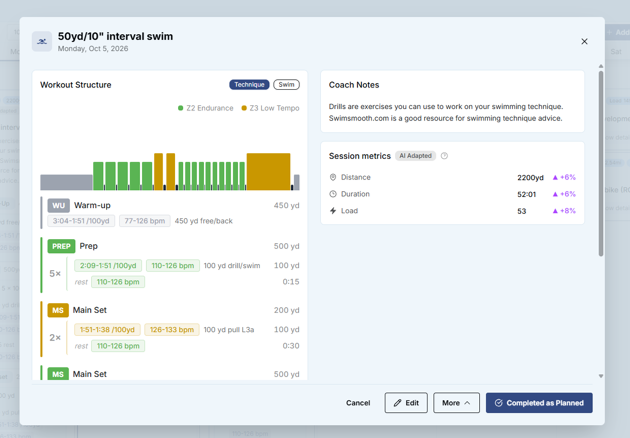Viewport: 630px width, 438px height.
Task: Click the 2× repeat count in Main Set
Action: (x=55, y=338)
